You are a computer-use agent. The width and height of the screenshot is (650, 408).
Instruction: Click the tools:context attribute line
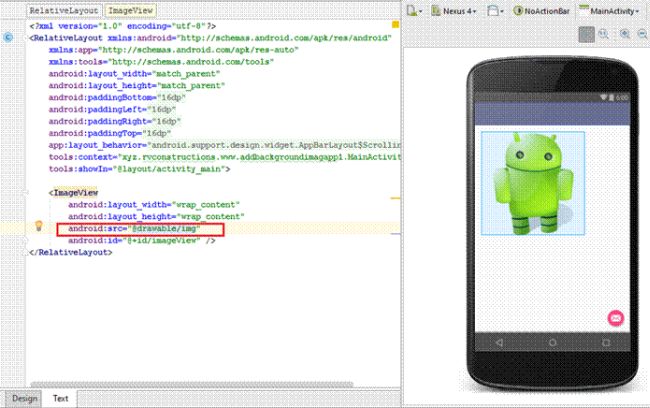[224, 157]
